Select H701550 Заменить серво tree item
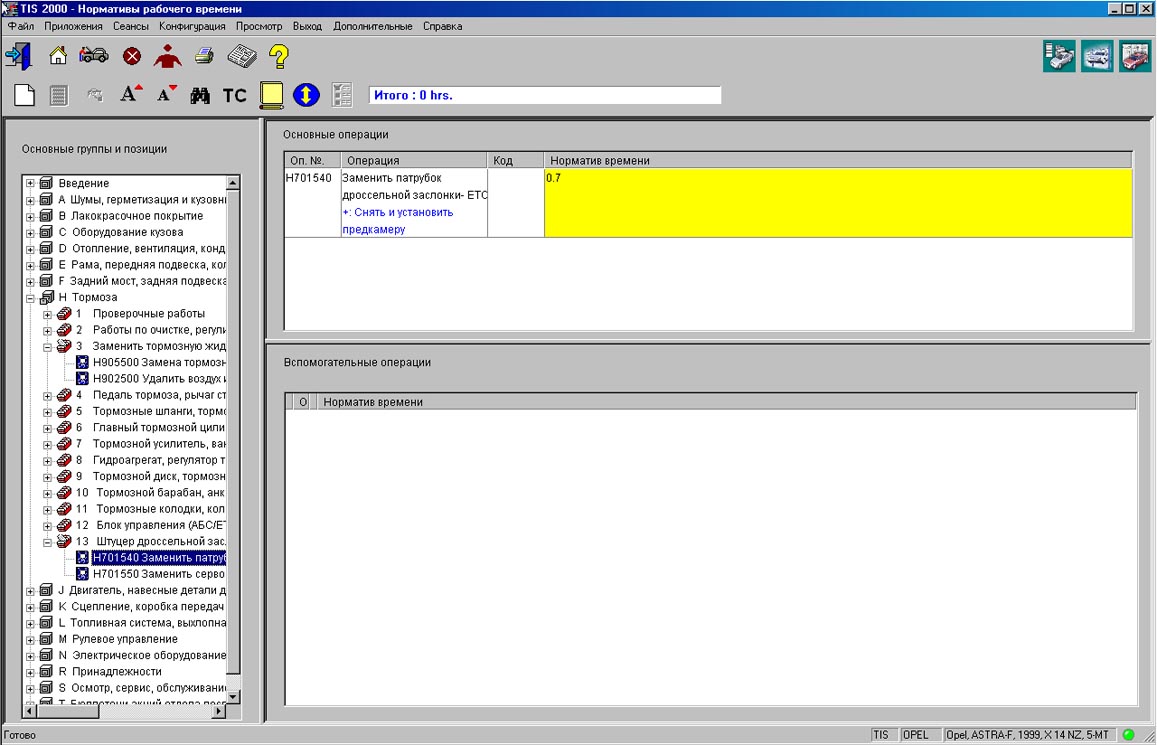The width and height of the screenshot is (1157, 745). pos(158,575)
